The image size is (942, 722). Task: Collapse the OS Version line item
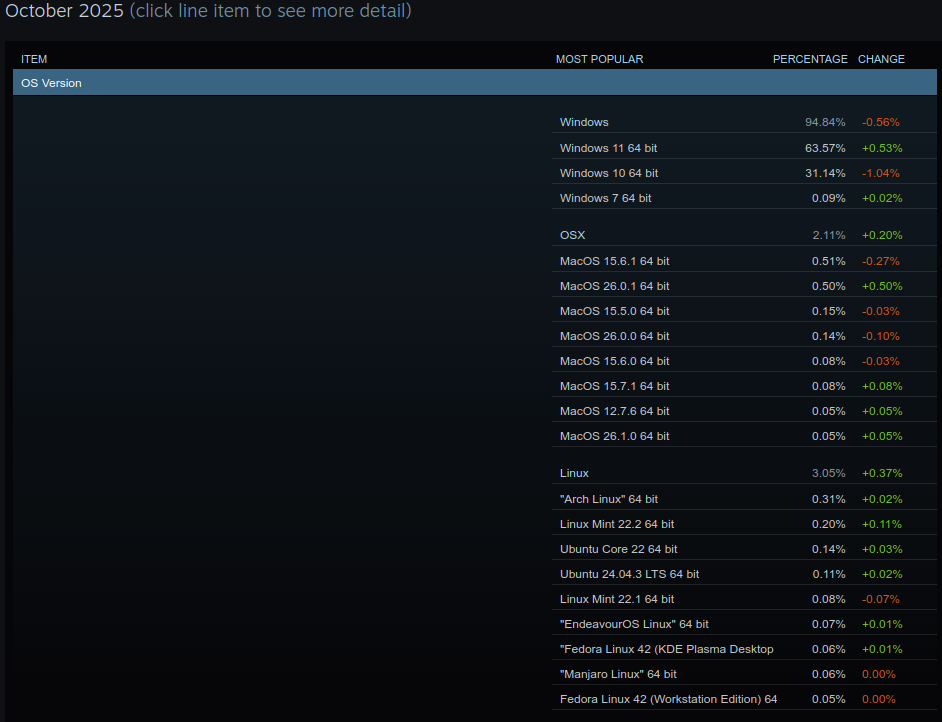[475, 83]
